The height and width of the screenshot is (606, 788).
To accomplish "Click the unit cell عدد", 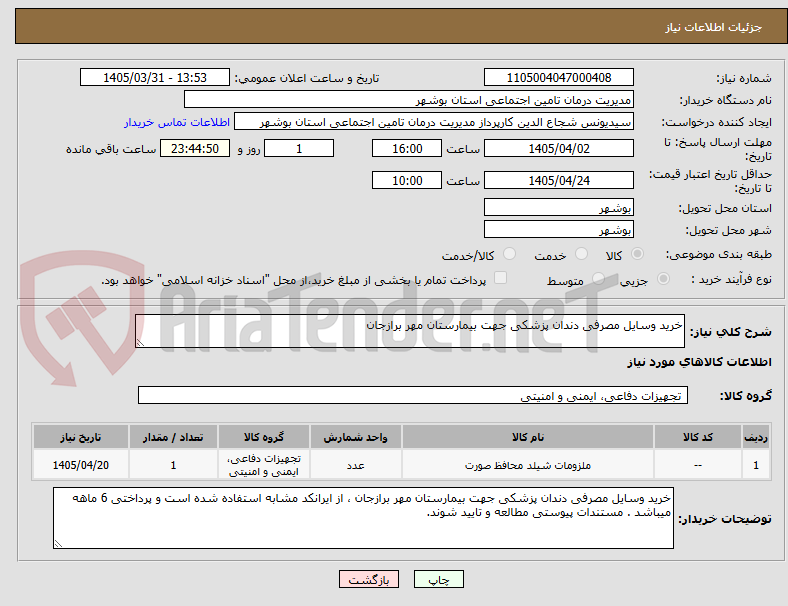I will point(355,465).
